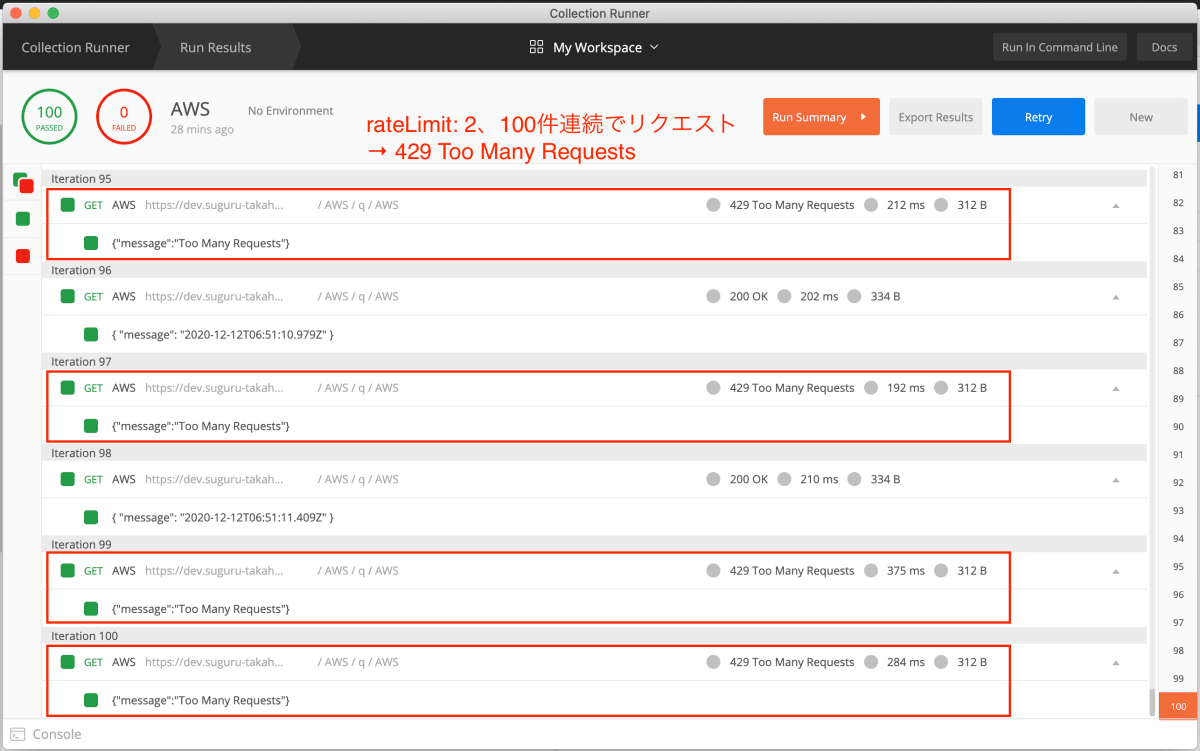
Task: Click green status square of Iteration 96 request
Action: (68, 296)
